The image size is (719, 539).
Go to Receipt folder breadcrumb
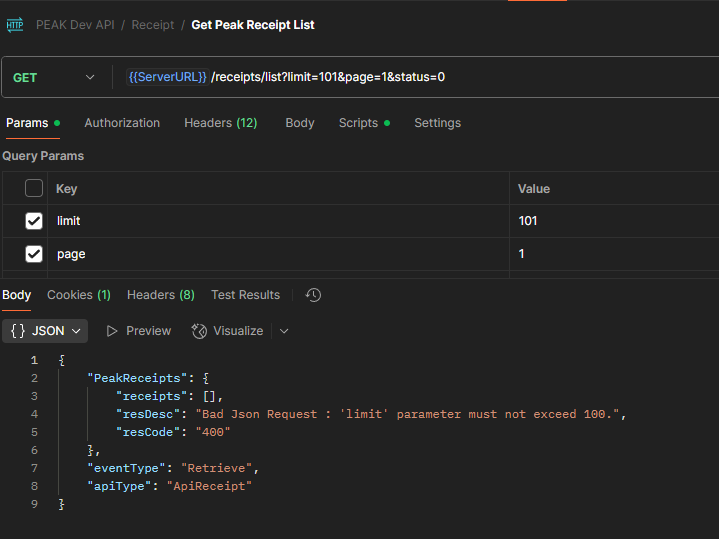153,25
